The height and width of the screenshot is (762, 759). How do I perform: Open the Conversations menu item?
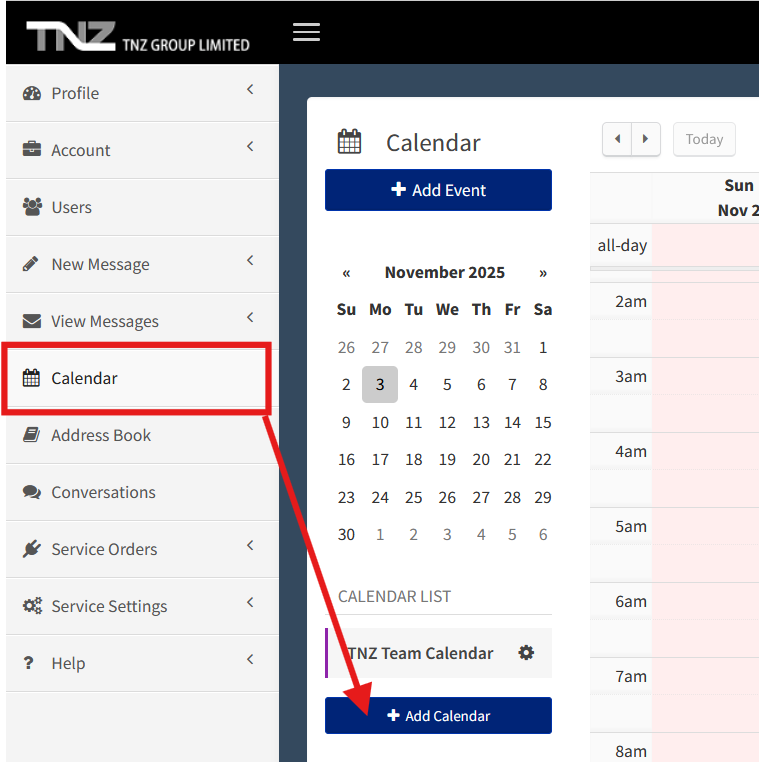142,492
